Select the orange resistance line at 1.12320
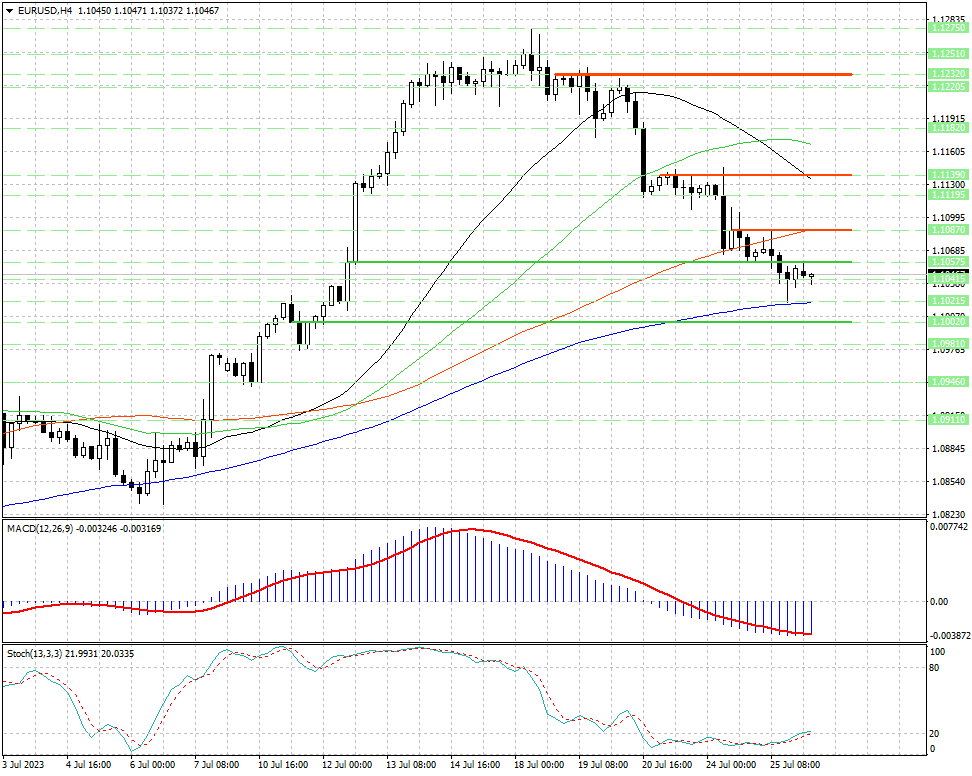Viewport: 972px width, 776px height. pos(703,74)
